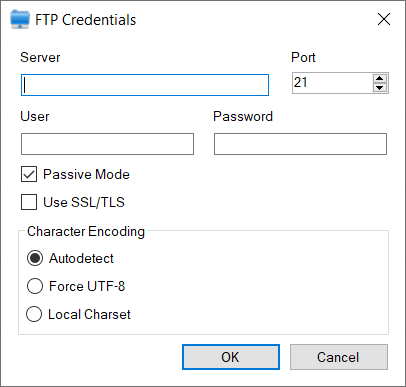Click the Port label text

click(x=303, y=57)
